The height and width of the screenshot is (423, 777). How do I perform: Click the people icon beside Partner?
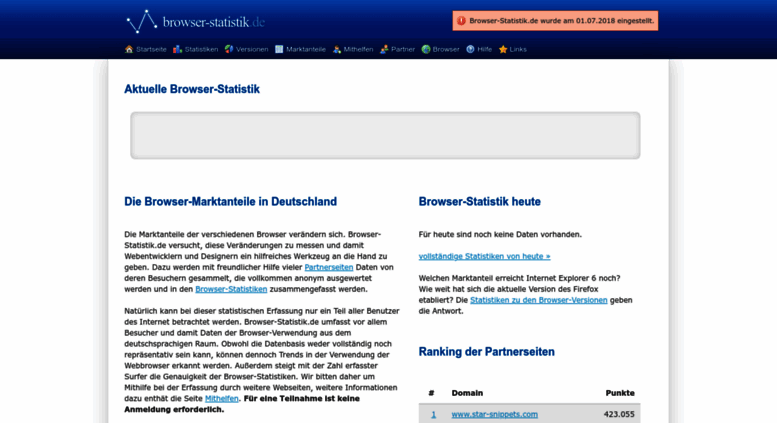[x=384, y=49]
